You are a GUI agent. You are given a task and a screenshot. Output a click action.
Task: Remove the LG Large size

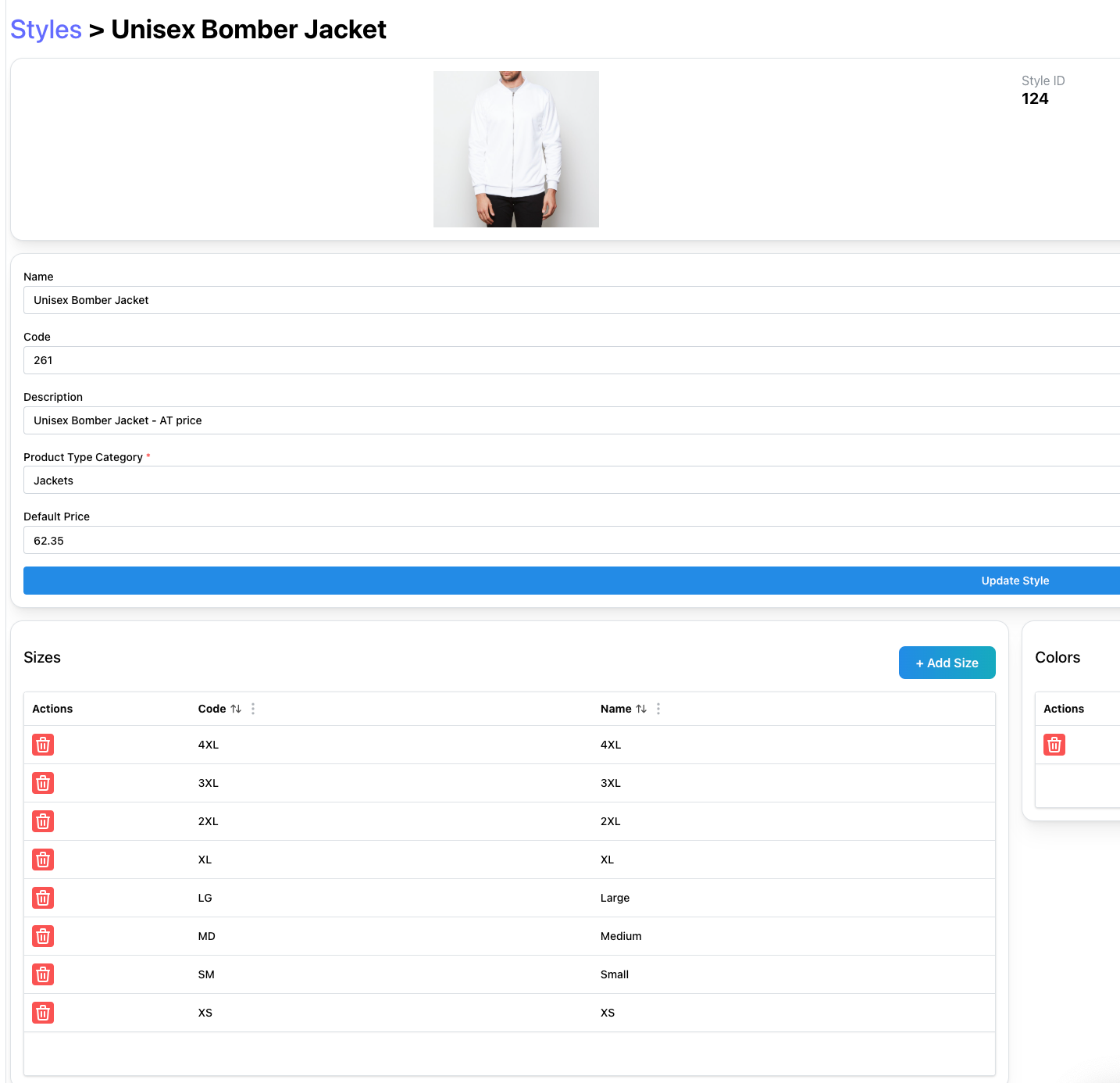[43, 898]
